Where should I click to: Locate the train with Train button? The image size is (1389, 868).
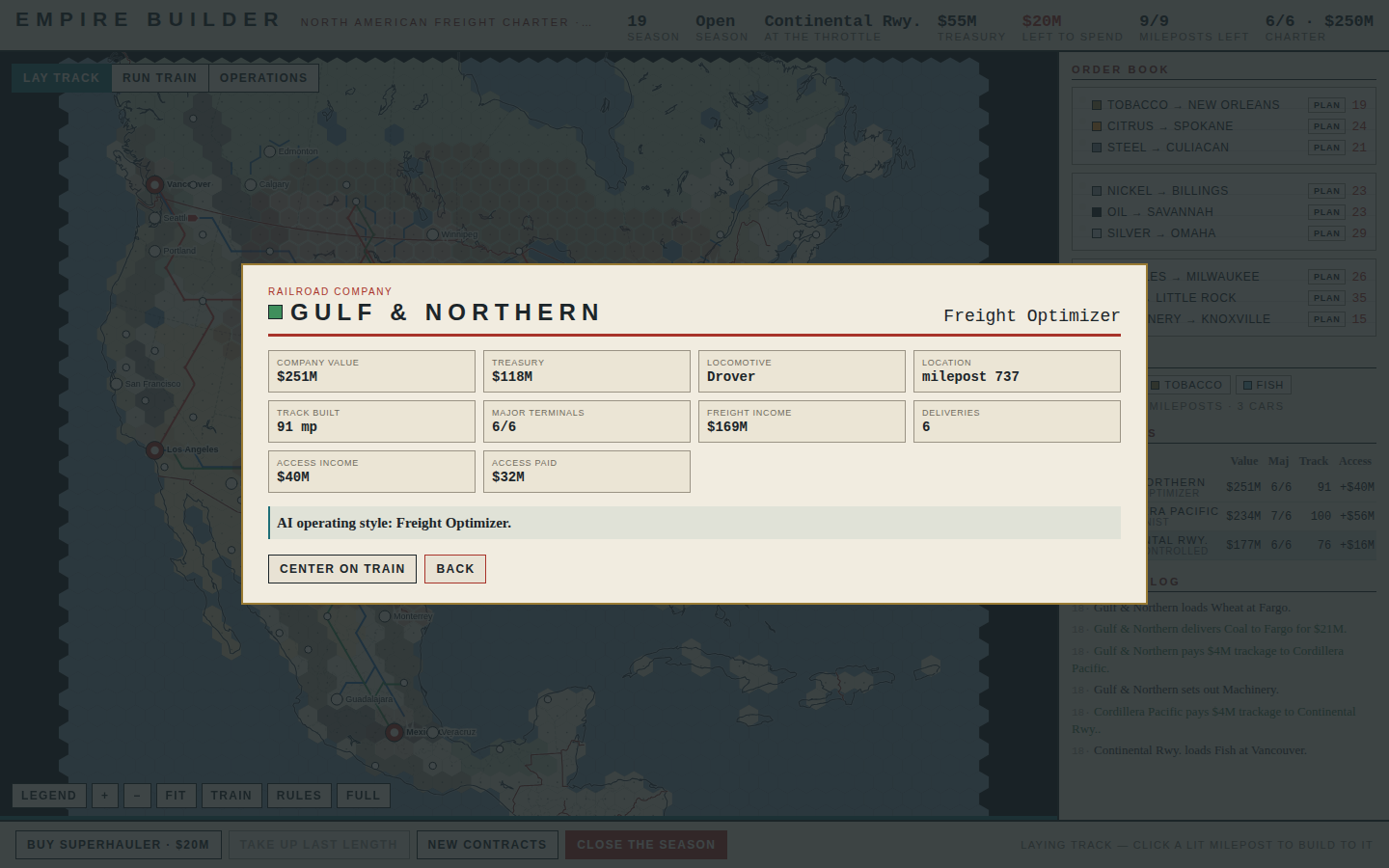[x=231, y=796]
